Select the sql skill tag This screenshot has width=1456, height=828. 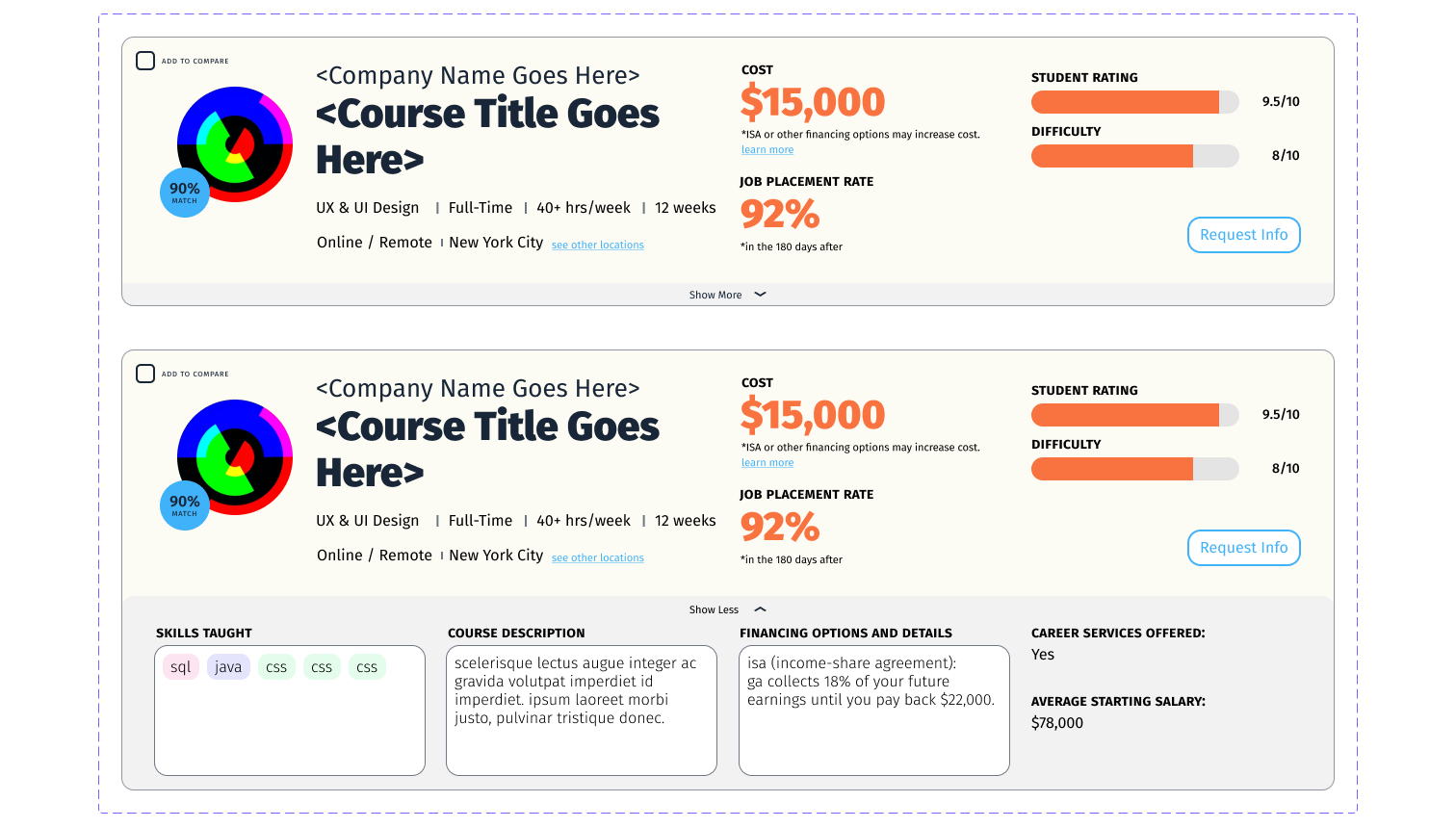(181, 667)
